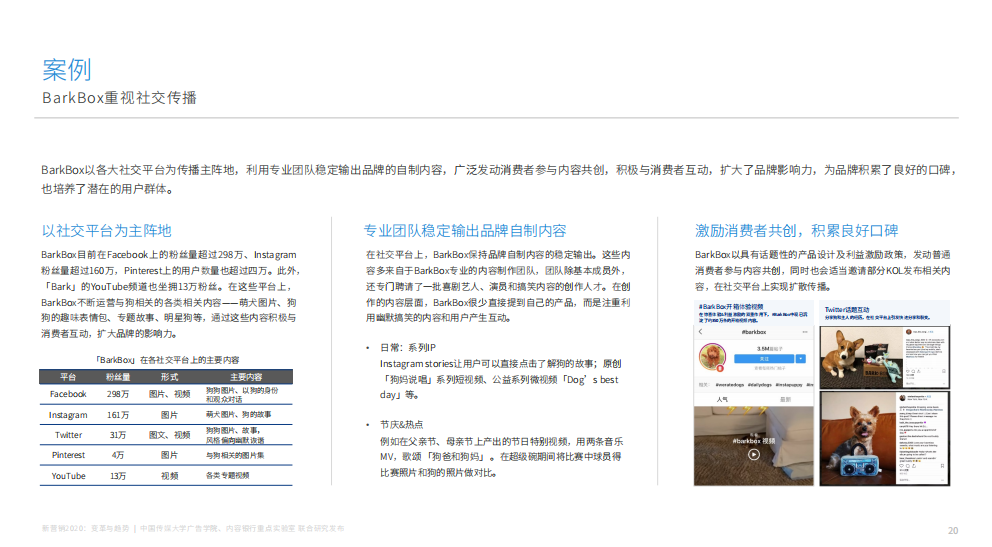Open the three-dot menu beside #barkbox title

(803, 331)
